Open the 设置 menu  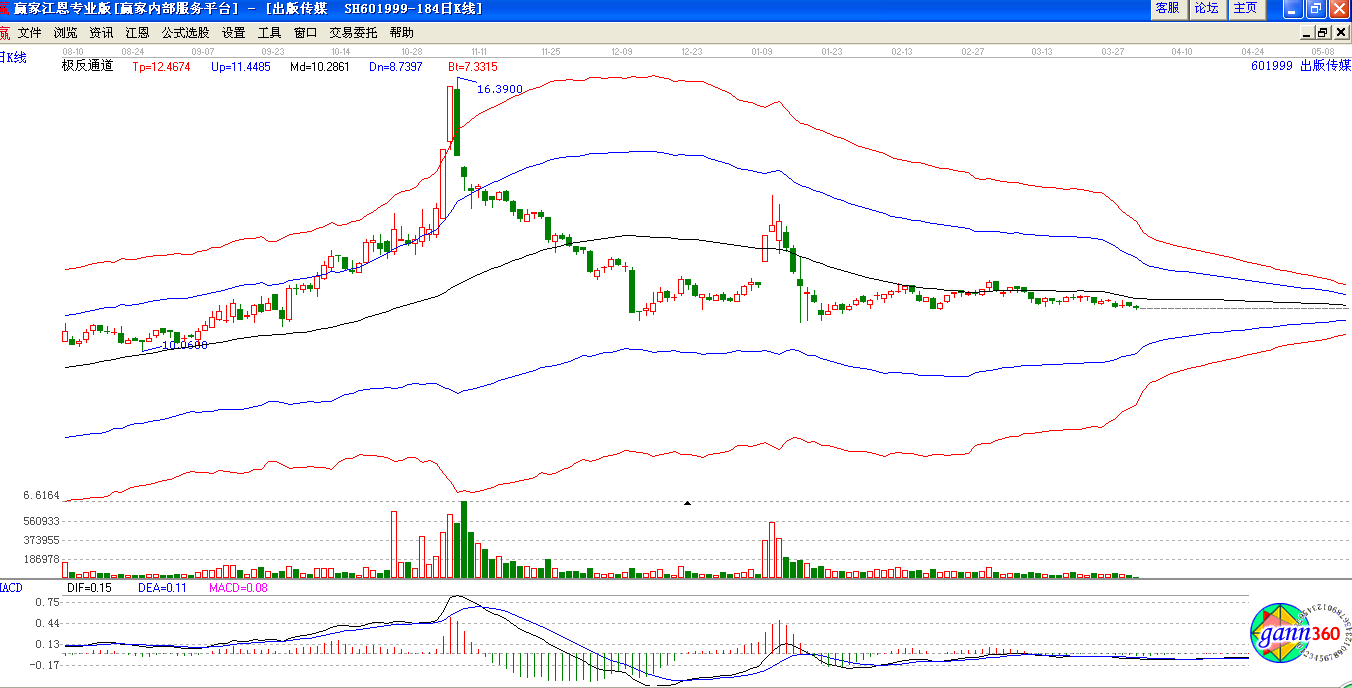click(x=233, y=33)
